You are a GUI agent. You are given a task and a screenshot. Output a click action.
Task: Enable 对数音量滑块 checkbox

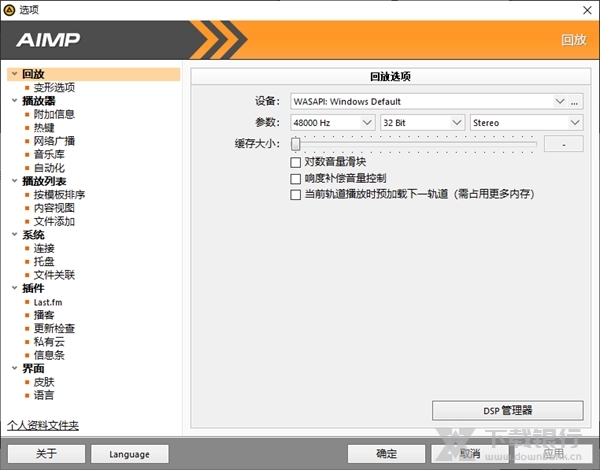point(295,162)
